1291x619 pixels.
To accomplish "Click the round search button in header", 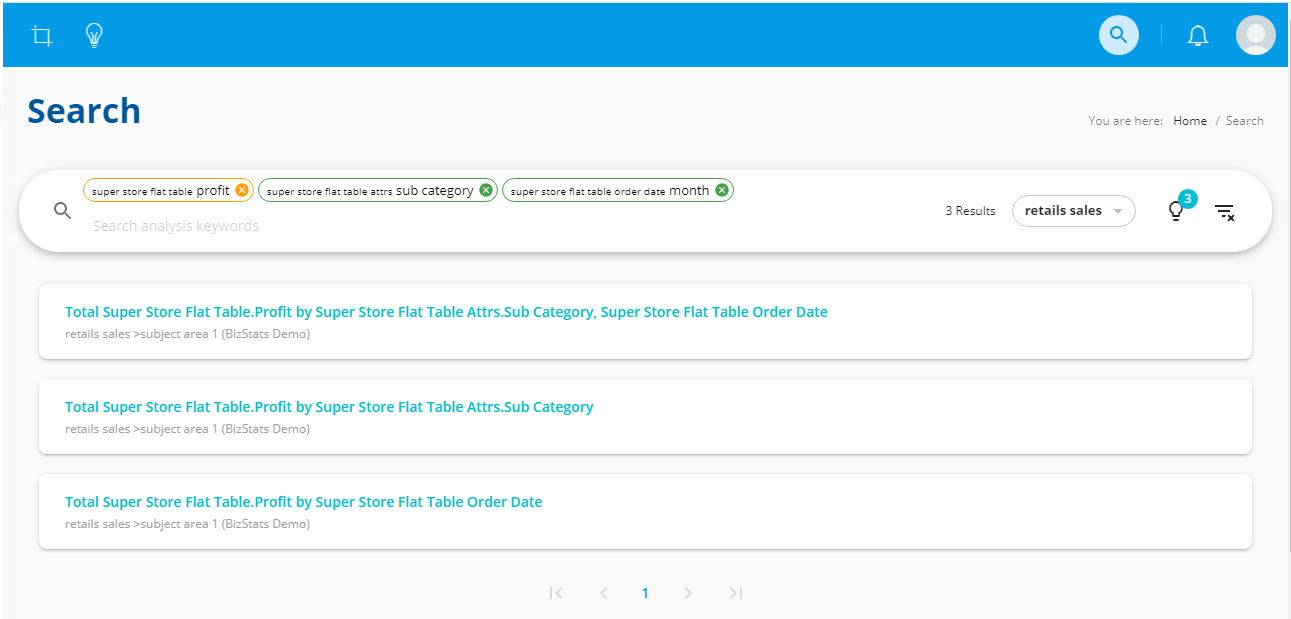I will pyautogui.click(x=1118, y=35).
